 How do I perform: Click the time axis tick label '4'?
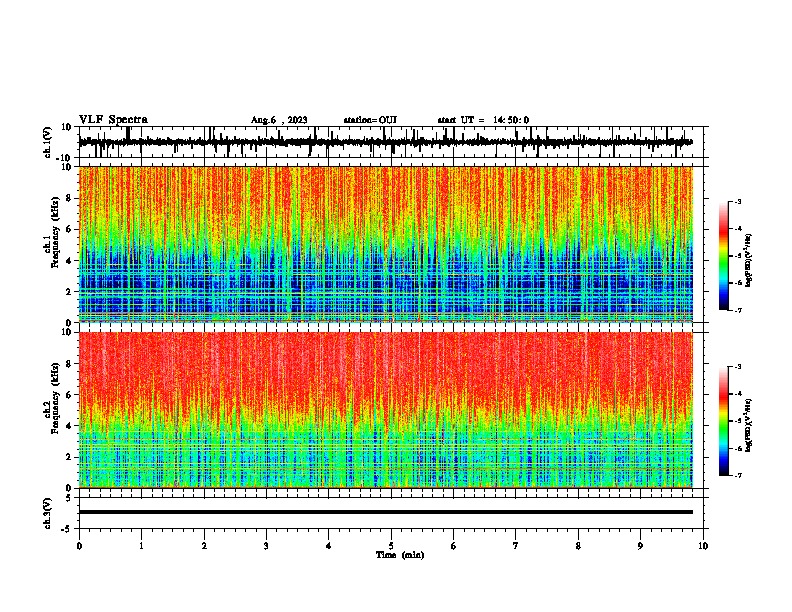click(x=328, y=546)
